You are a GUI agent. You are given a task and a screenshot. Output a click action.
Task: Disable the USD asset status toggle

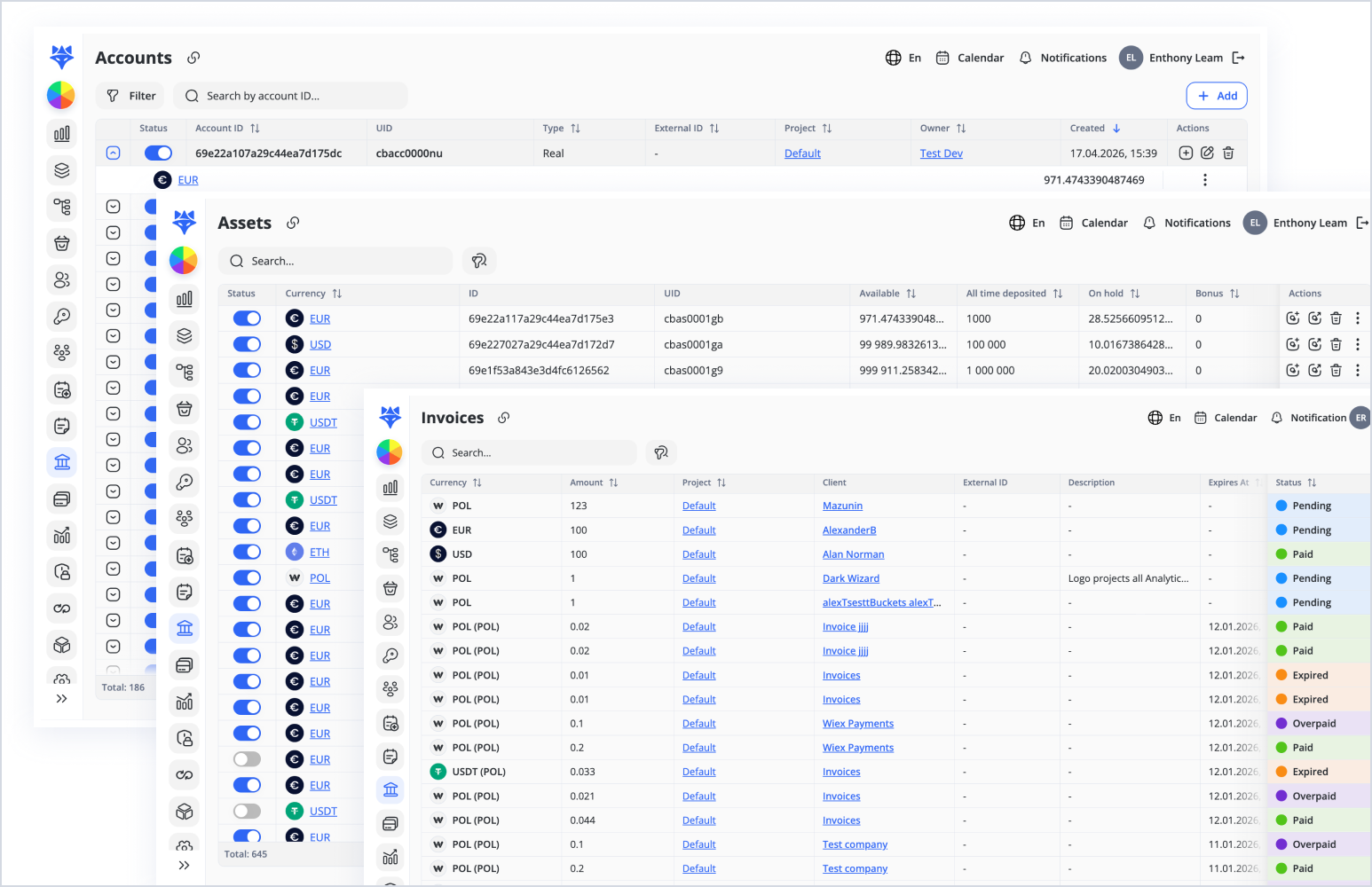[x=247, y=344]
